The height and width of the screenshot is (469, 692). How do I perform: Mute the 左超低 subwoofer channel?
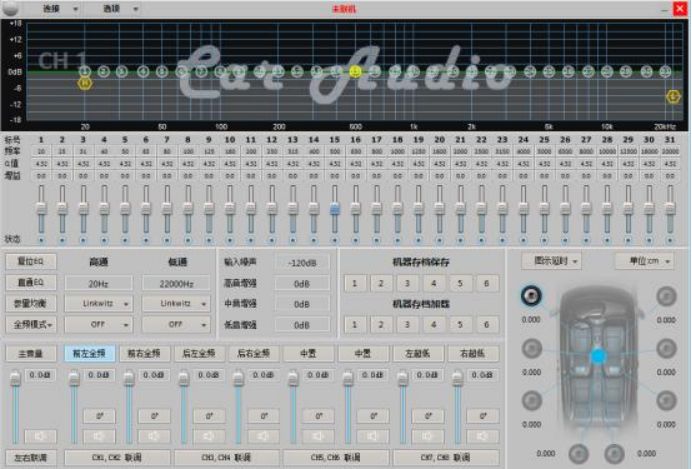(x=428, y=436)
